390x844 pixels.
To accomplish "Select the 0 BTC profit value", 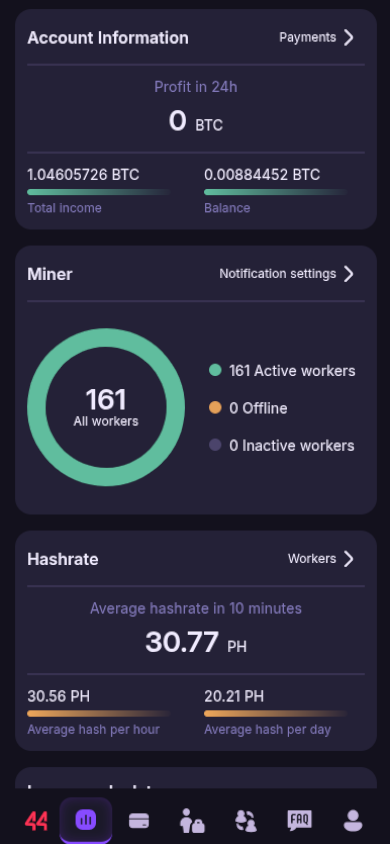I will coord(196,121).
